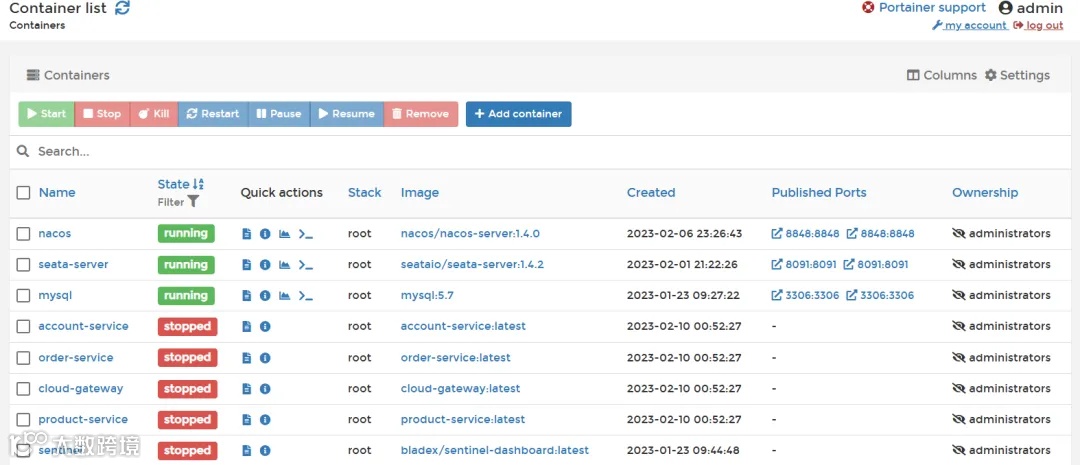Open stats chart icon for nacos
The width and height of the screenshot is (1080, 465).
point(284,234)
